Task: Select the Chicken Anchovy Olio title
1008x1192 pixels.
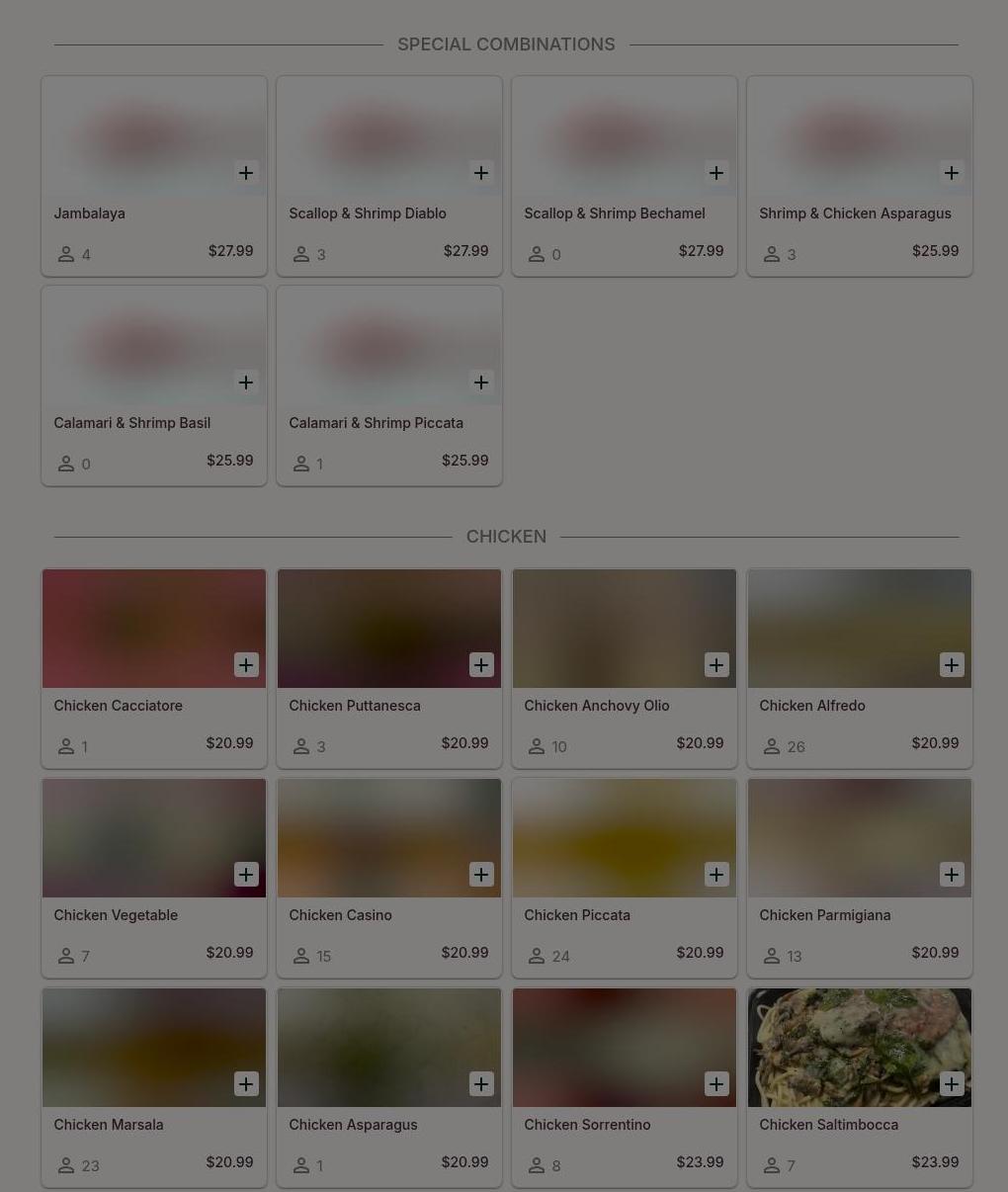Action: point(597,706)
